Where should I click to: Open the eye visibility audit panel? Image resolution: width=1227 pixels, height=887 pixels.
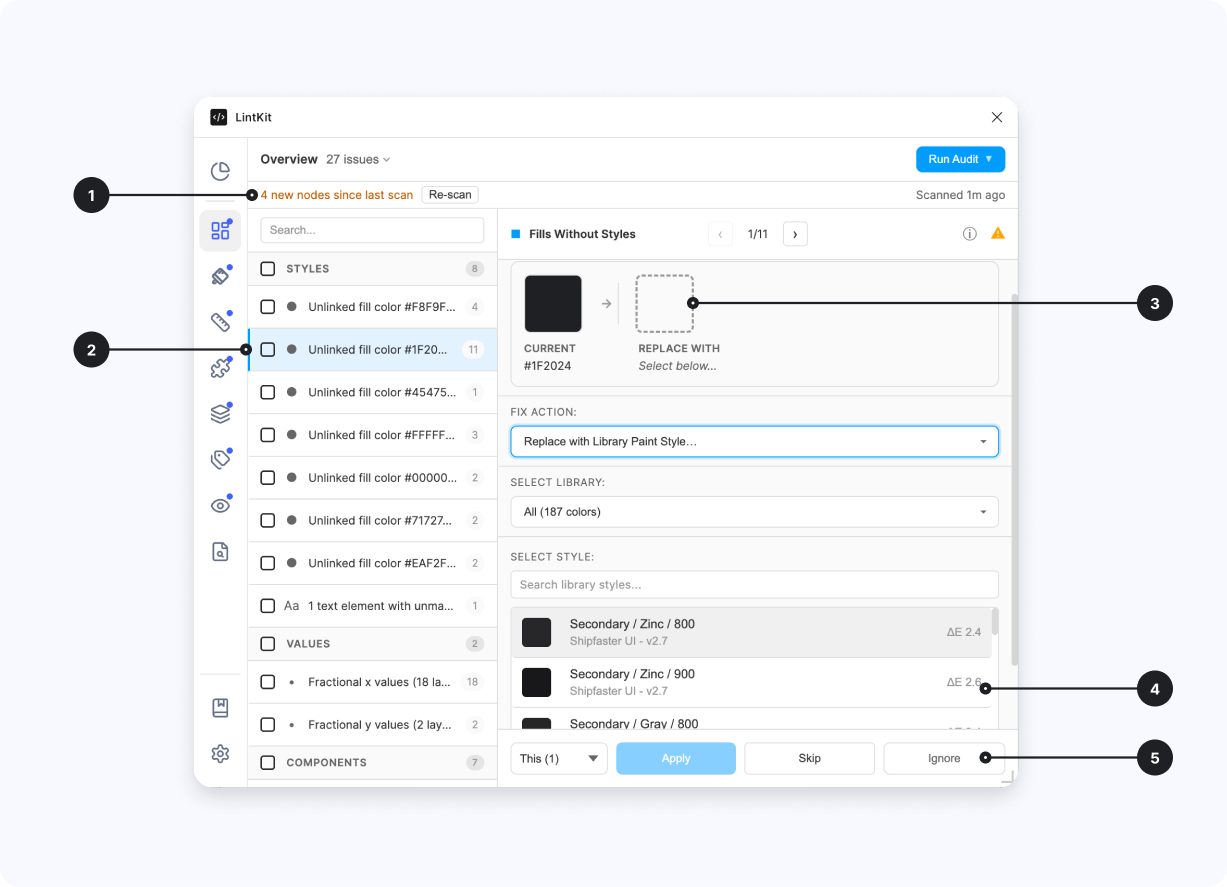(x=220, y=505)
